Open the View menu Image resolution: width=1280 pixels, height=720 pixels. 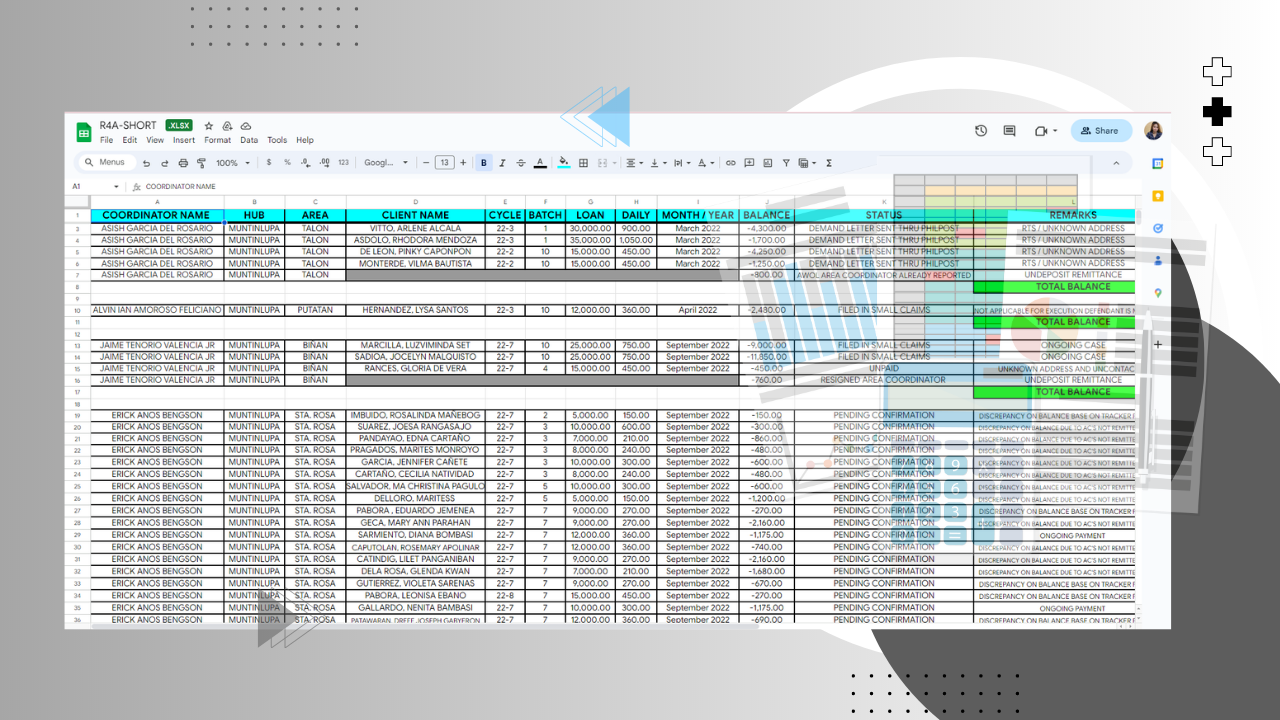155,141
